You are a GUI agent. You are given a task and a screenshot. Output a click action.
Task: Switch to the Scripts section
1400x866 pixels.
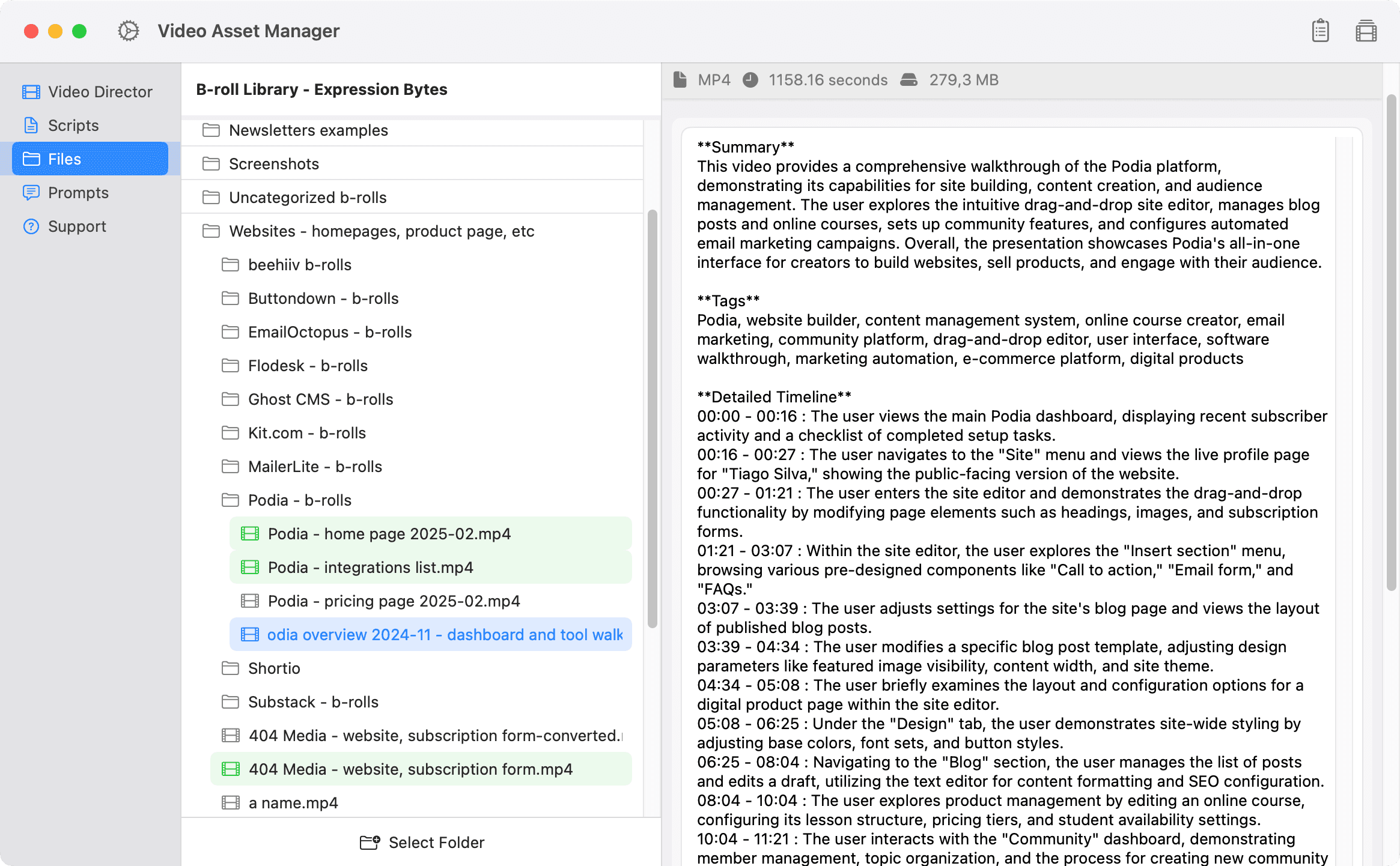73,125
